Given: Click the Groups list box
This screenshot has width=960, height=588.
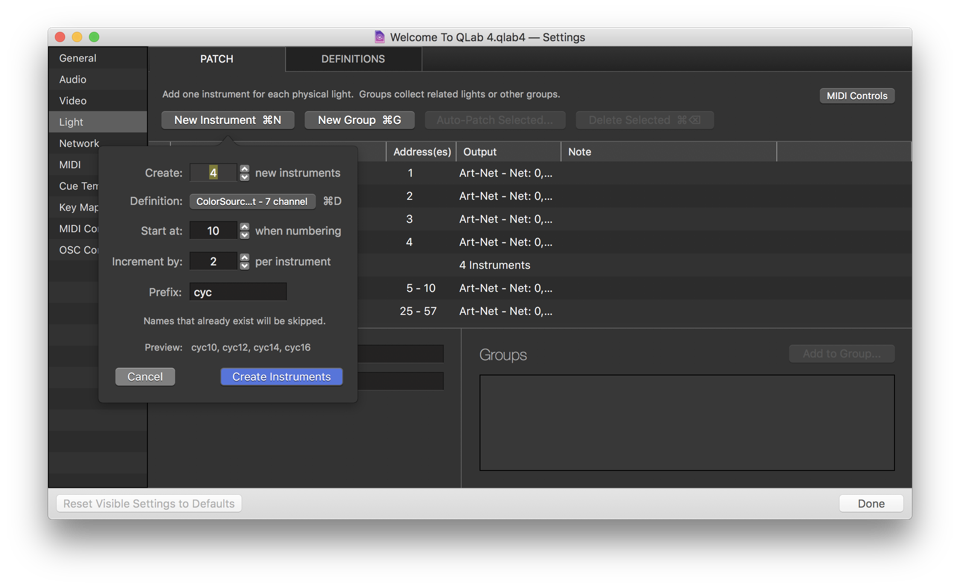Looking at the screenshot, I should (x=686, y=422).
